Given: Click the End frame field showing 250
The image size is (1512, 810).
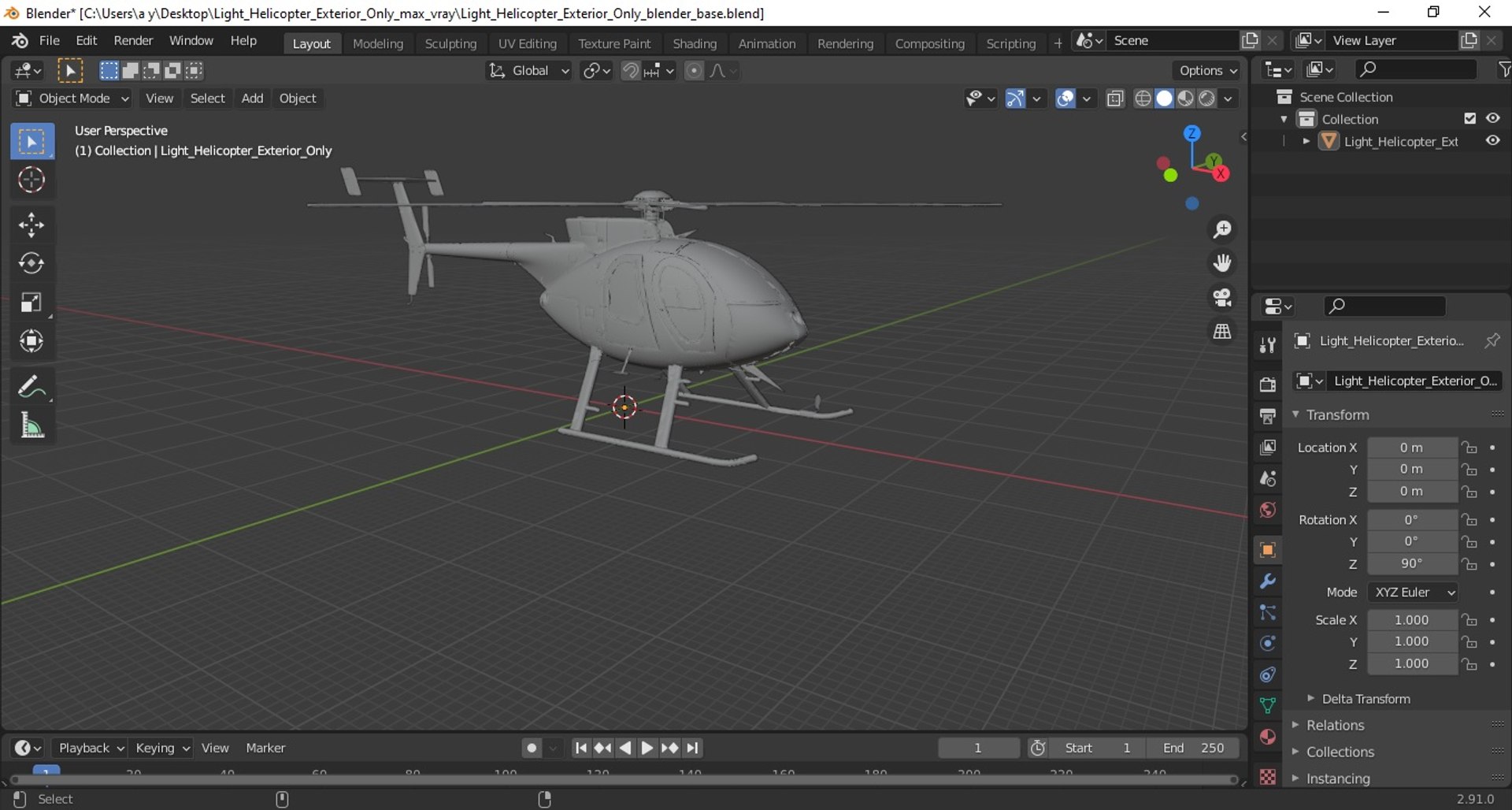Looking at the screenshot, I should [x=1192, y=748].
